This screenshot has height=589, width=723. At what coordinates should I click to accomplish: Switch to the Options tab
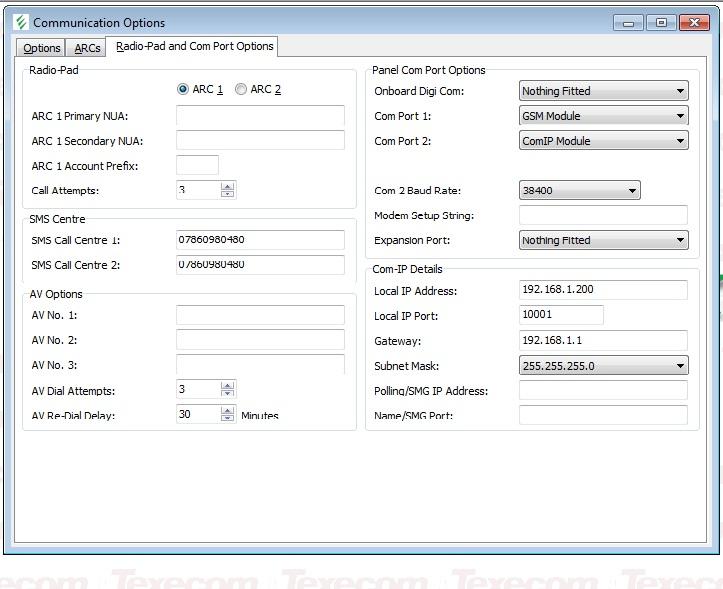[42, 48]
